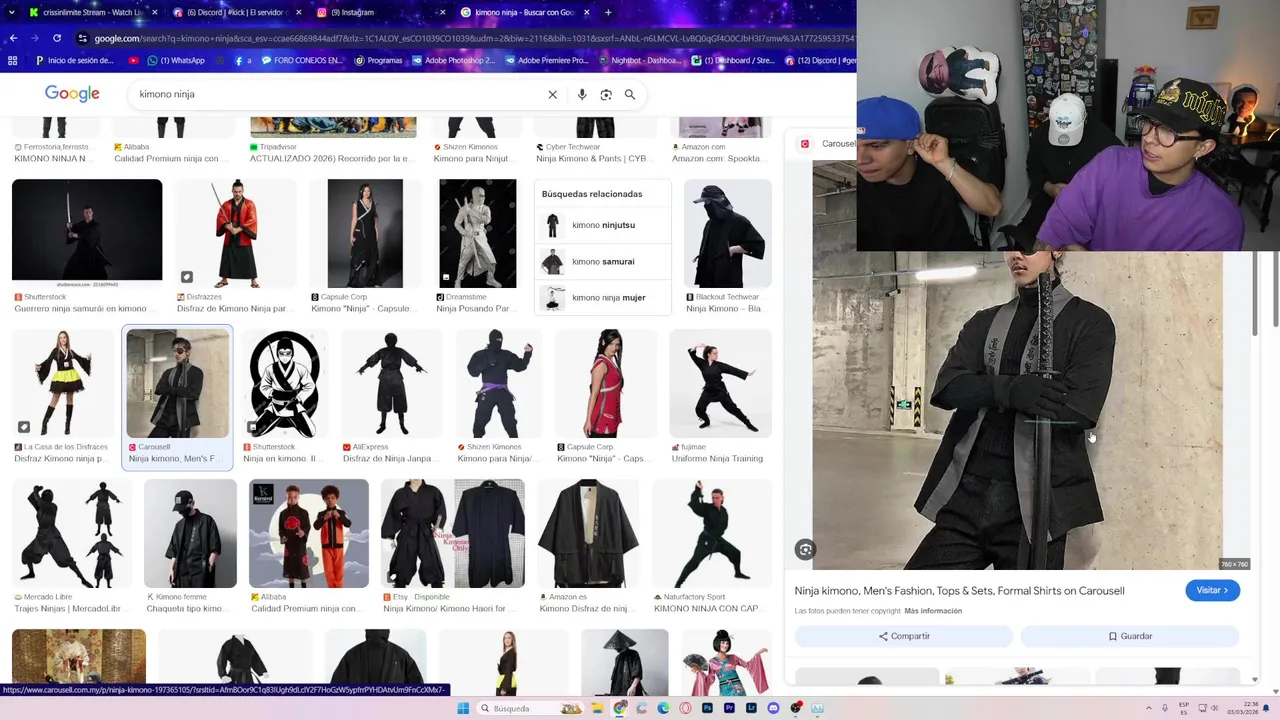Image resolution: width=1280 pixels, height=720 pixels.
Task: Open FORO CONEJOS EN bookmark
Action: point(301,60)
